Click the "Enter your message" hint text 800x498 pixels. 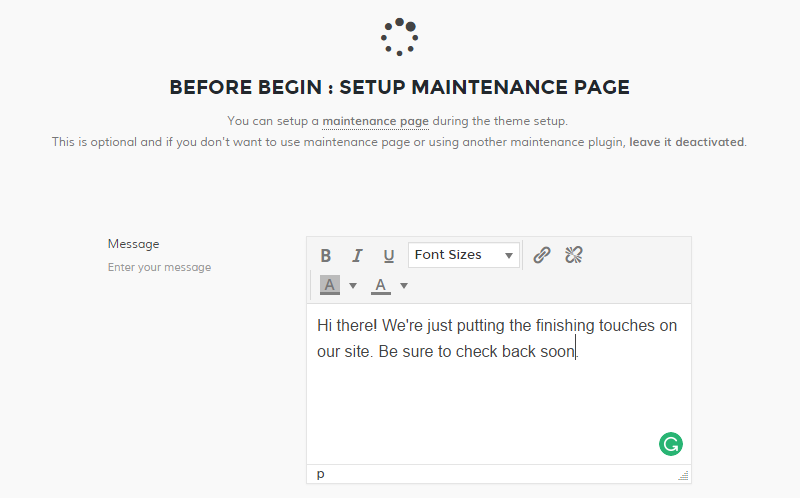tap(159, 268)
